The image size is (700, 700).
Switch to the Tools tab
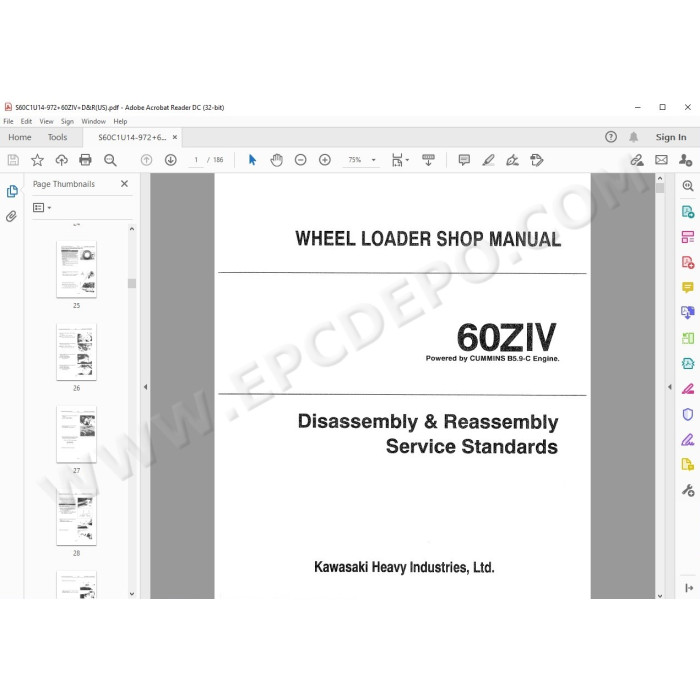click(x=58, y=137)
